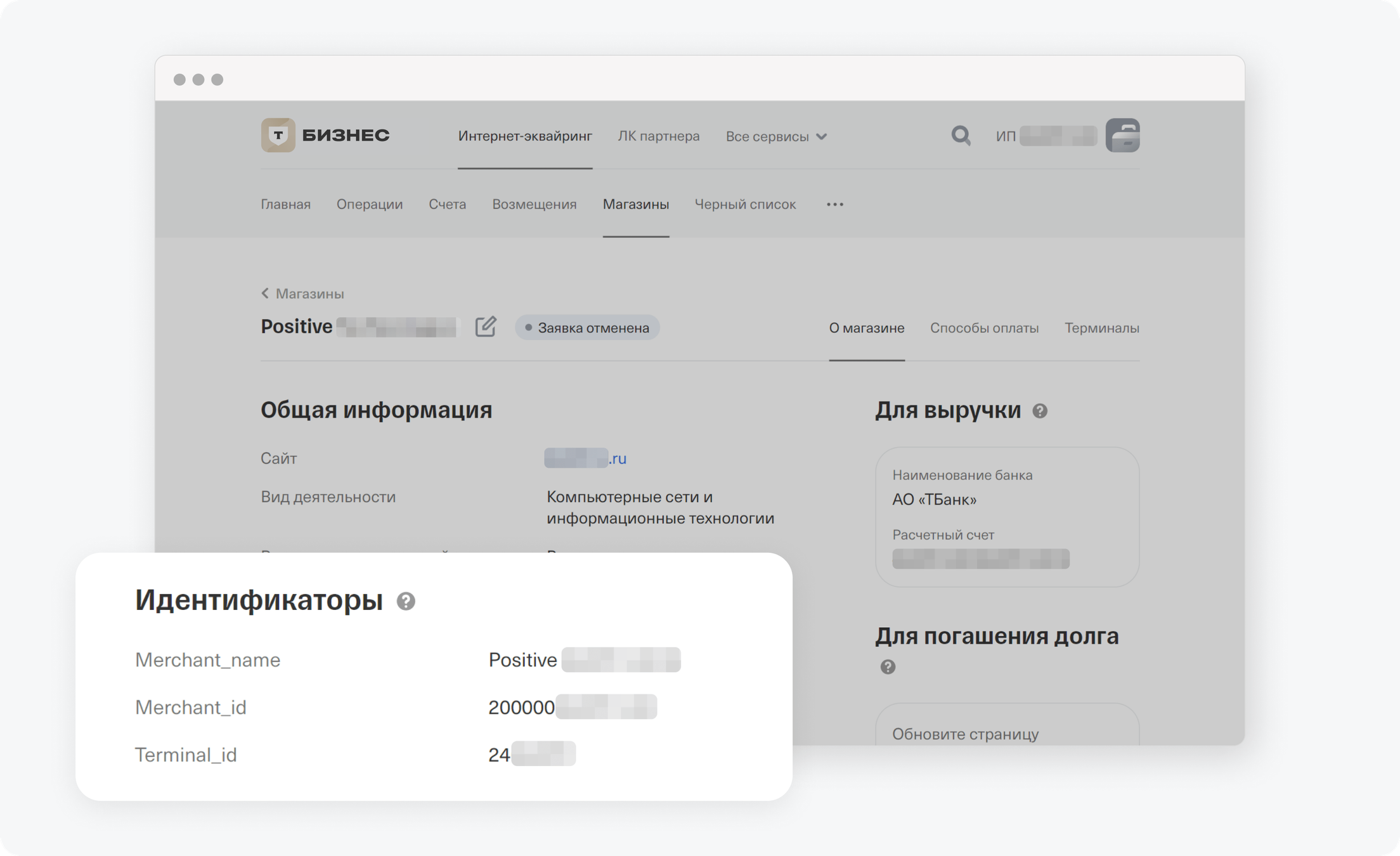
Task: Click the help icon beside Идентификаторы
Action: tap(406, 600)
